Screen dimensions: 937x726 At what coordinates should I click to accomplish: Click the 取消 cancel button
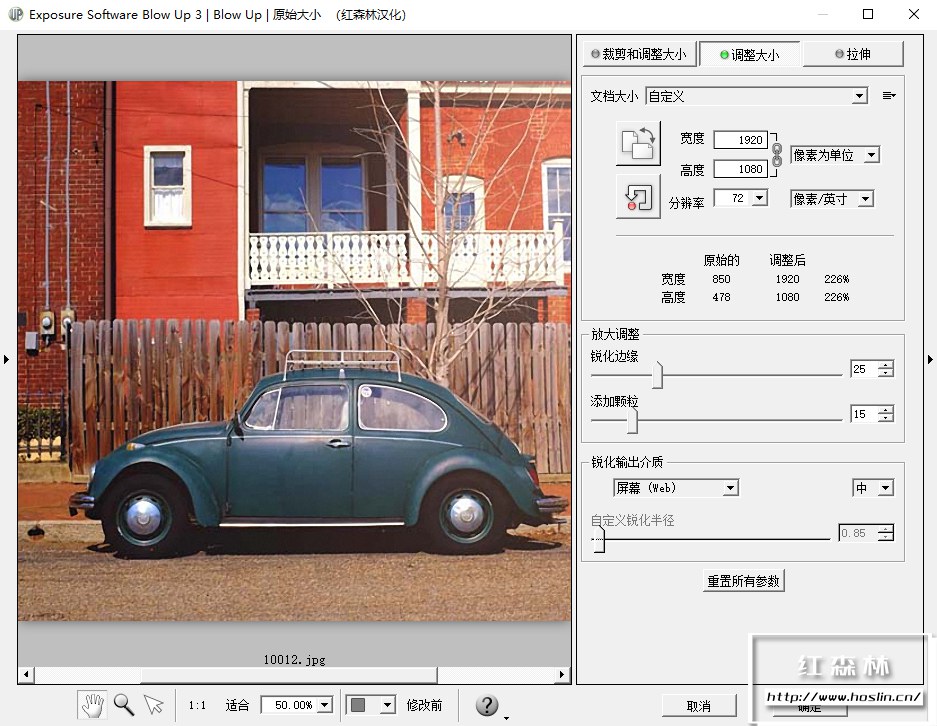698,706
